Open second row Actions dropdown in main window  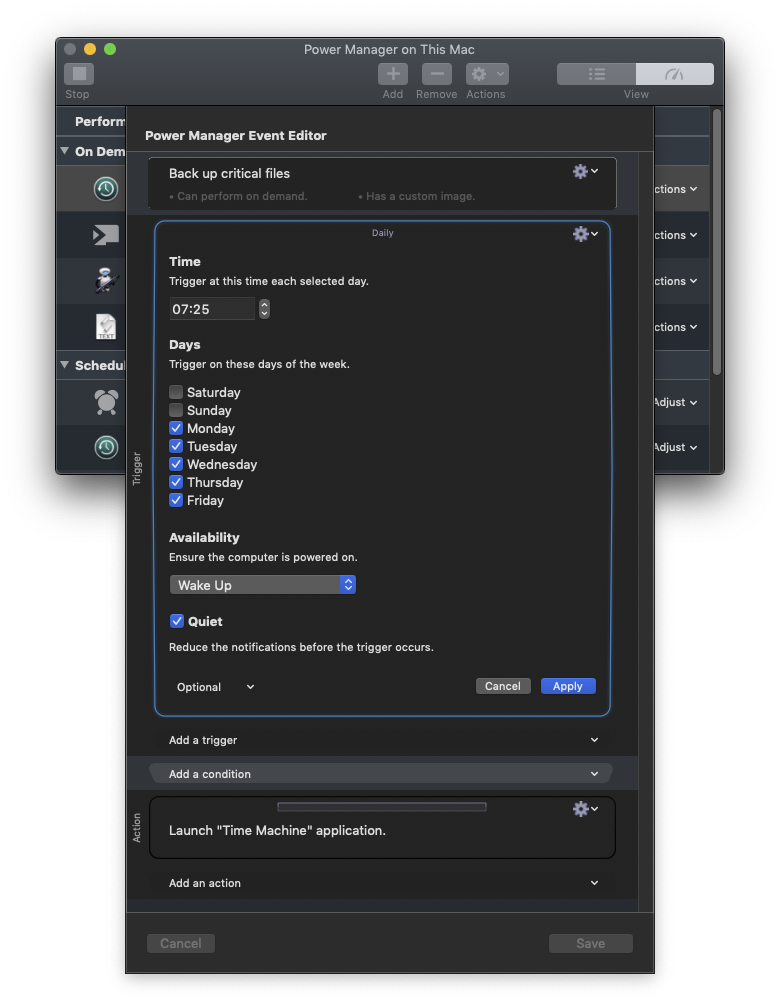click(675, 235)
